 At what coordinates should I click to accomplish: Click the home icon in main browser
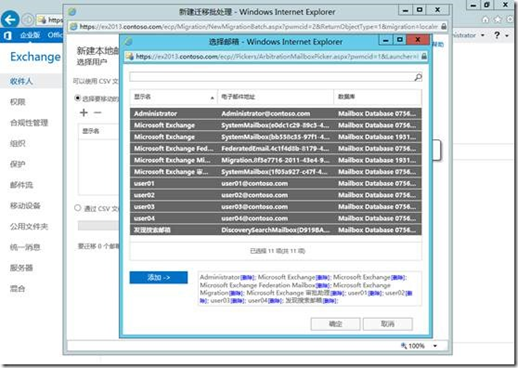(485, 20)
